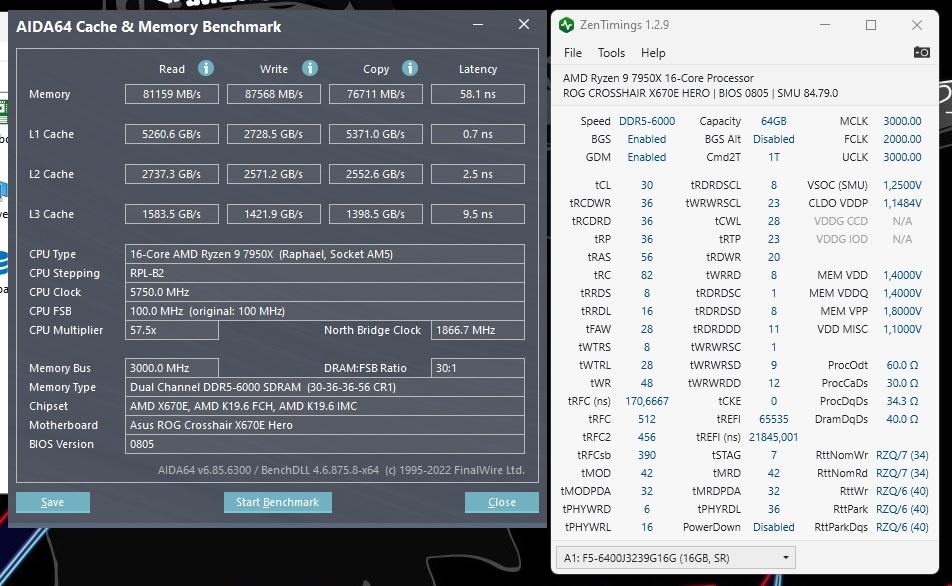Click the tRAS value "56"
Viewport: 952px width, 586px height.
647,257
